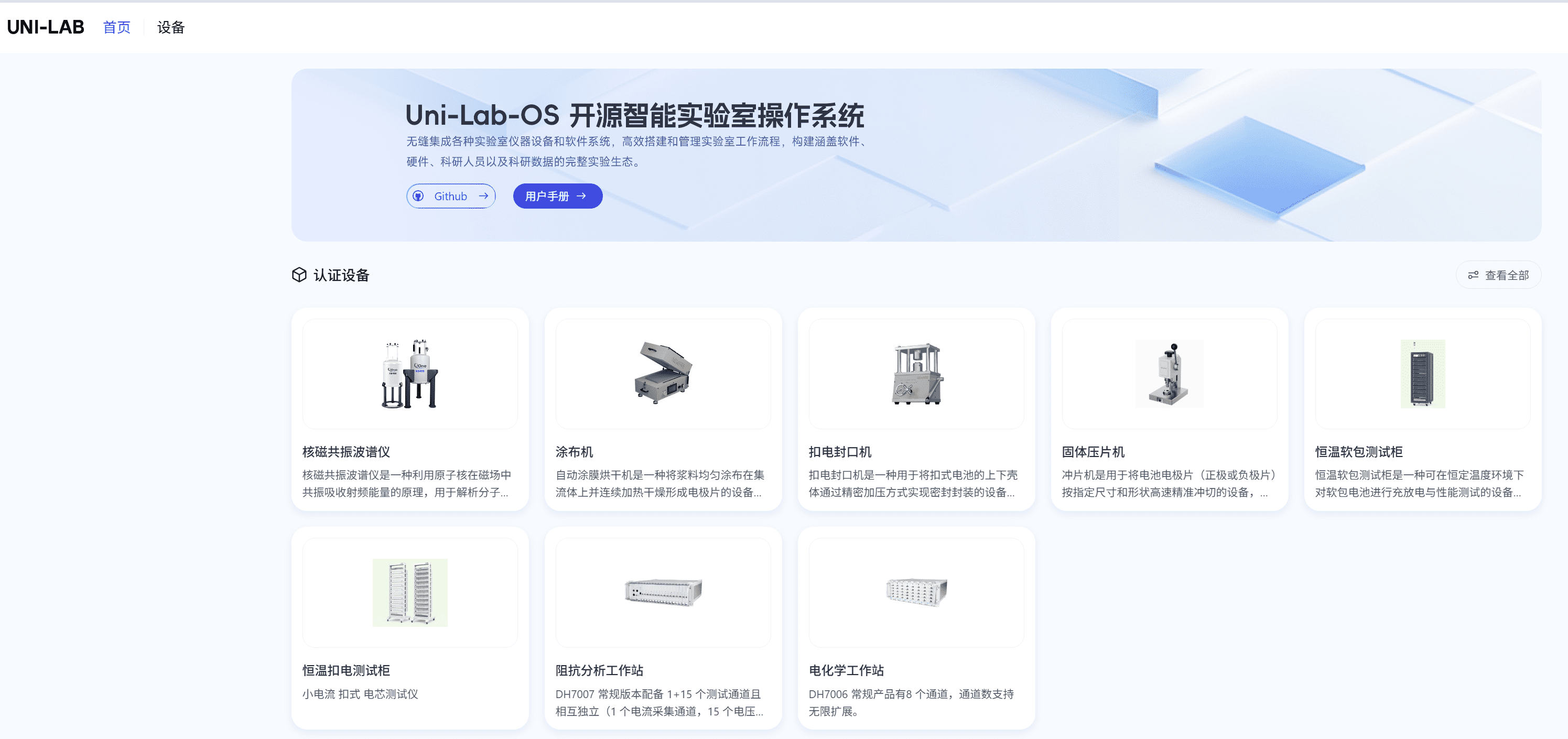Click the DH7006 description text
Viewport: 1568px width, 739px height.
pos(911,702)
